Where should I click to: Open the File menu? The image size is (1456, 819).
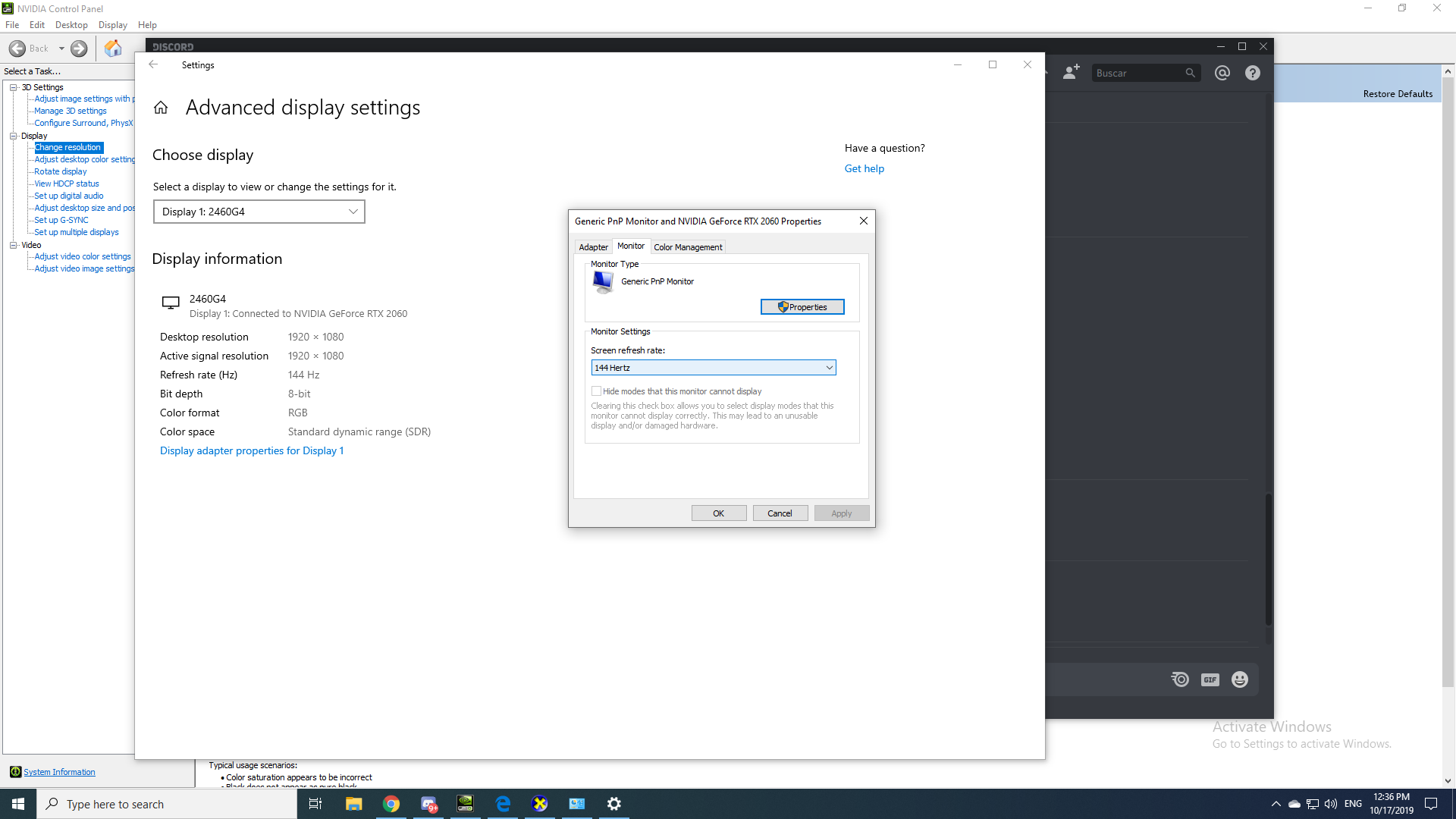12,25
